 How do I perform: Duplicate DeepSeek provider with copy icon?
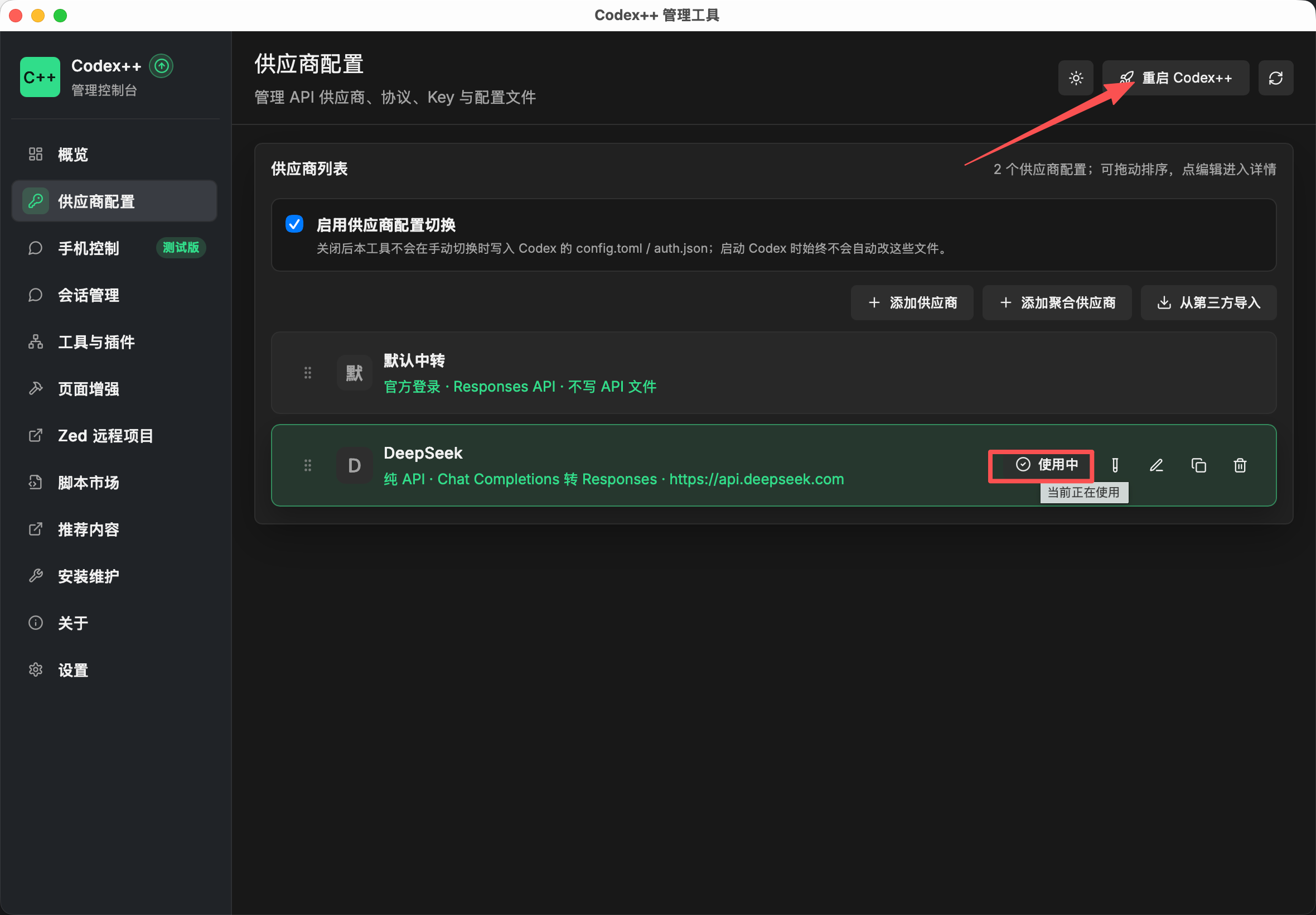pyautogui.click(x=1198, y=465)
